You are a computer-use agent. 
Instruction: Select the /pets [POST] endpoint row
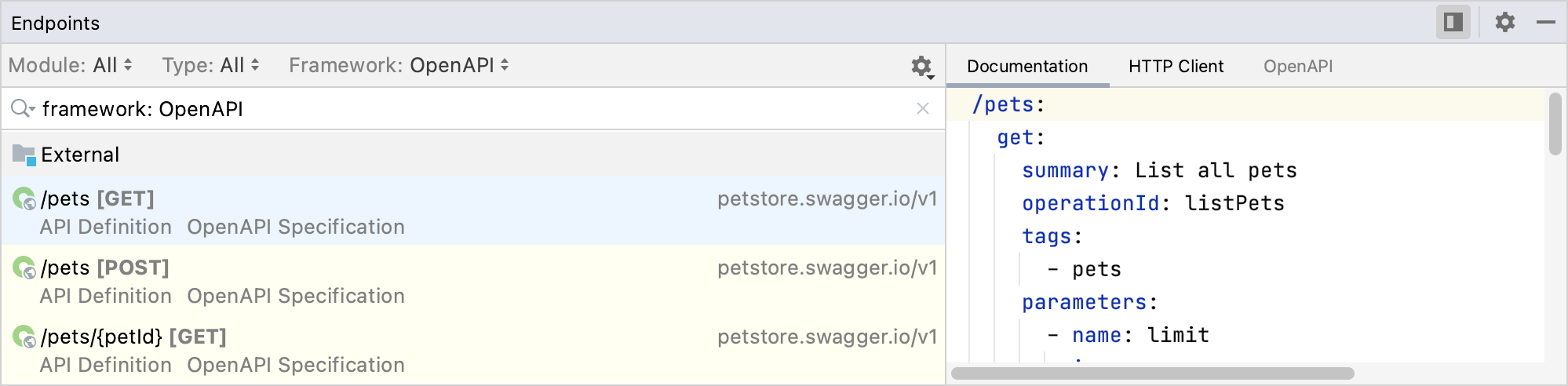(471, 281)
